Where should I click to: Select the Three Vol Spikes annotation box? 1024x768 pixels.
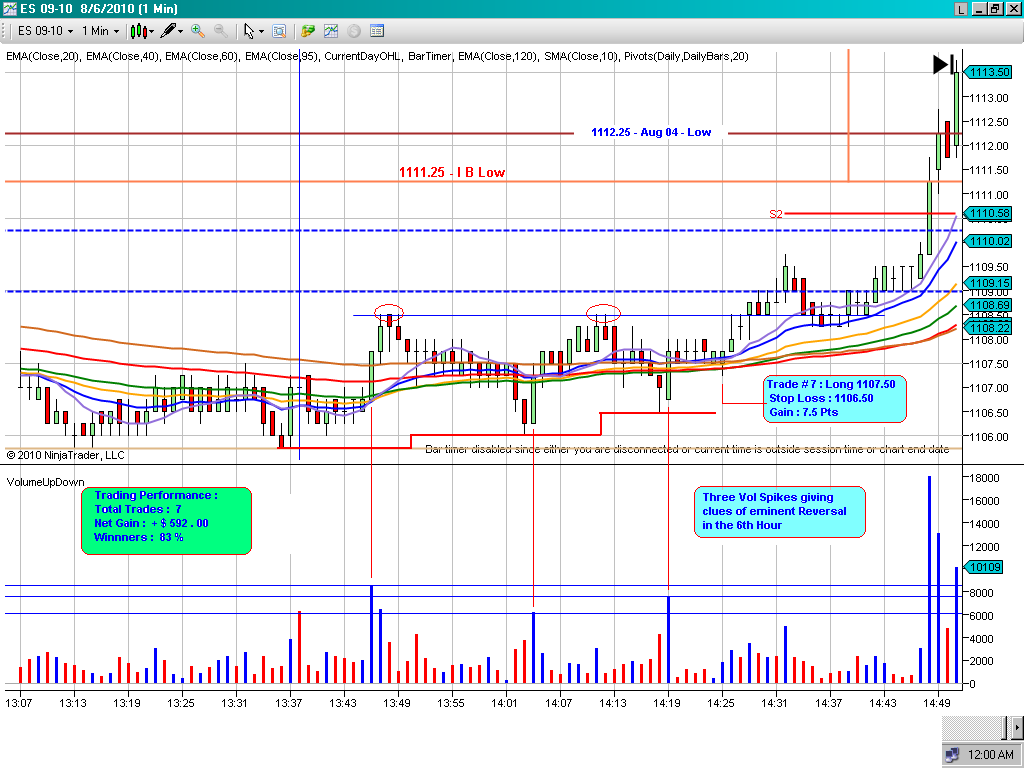(780, 512)
